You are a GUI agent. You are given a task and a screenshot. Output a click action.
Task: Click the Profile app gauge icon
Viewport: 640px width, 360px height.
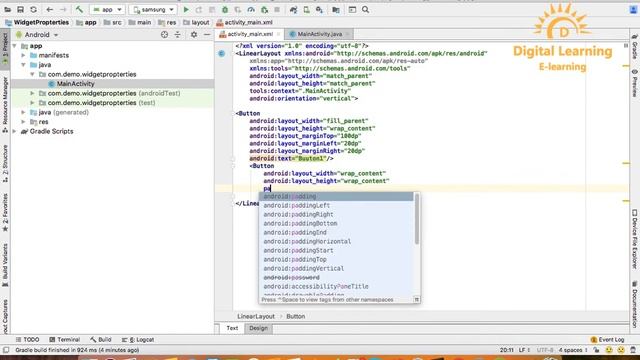pos(251,9)
